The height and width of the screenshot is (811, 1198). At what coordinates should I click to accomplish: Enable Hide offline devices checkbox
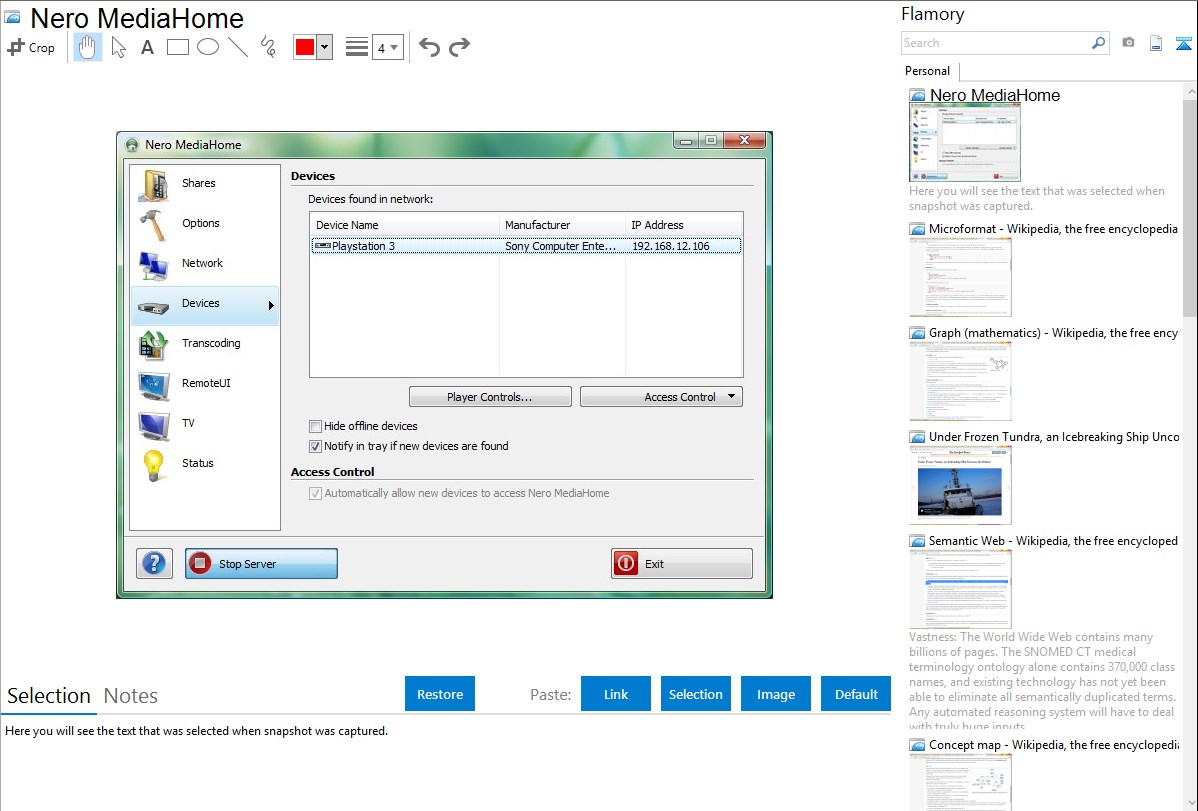coord(316,426)
